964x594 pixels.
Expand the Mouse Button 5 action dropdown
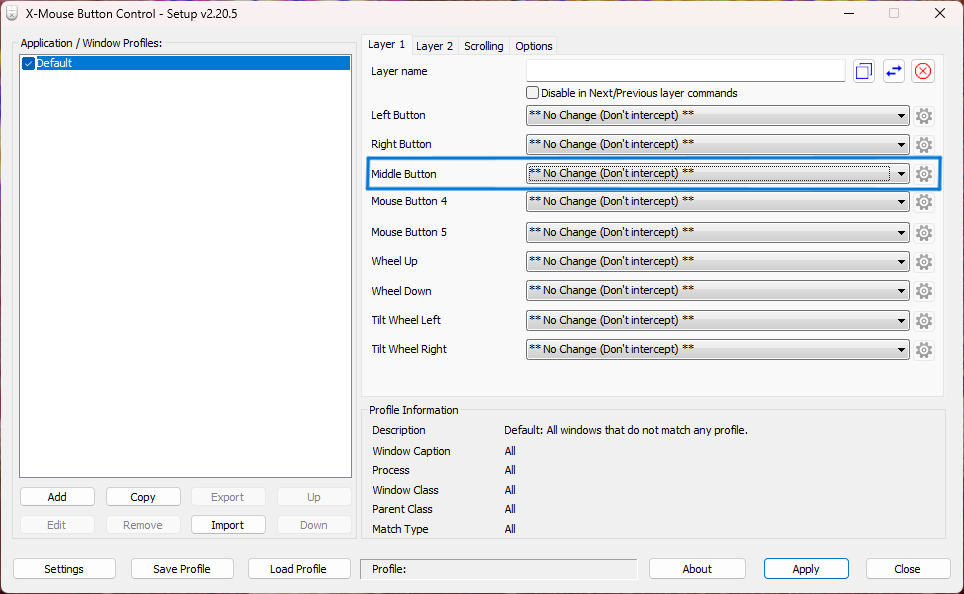click(717, 232)
